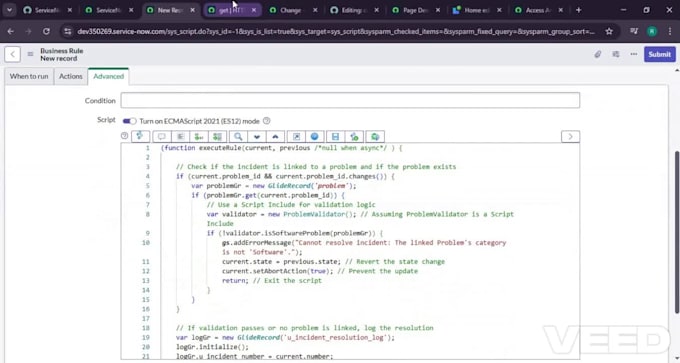Image resolution: width=680 pixels, height=363 pixels.
Task: Switch to the Change browser tab
Action: (x=293, y=10)
